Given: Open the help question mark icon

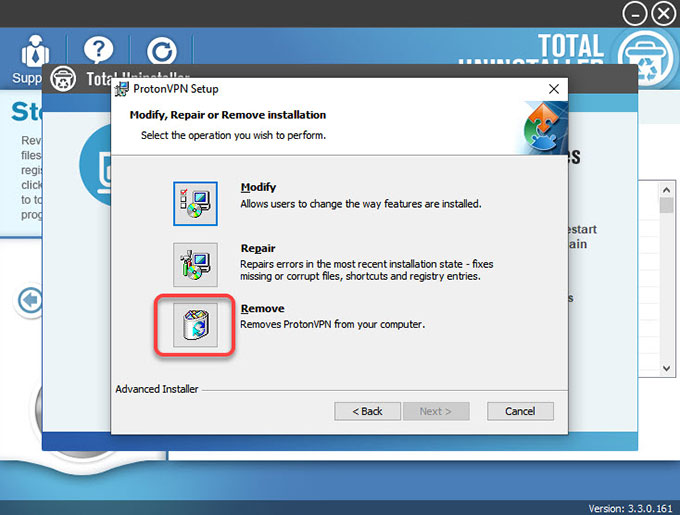Looking at the screenshot, I should [98, 51].
